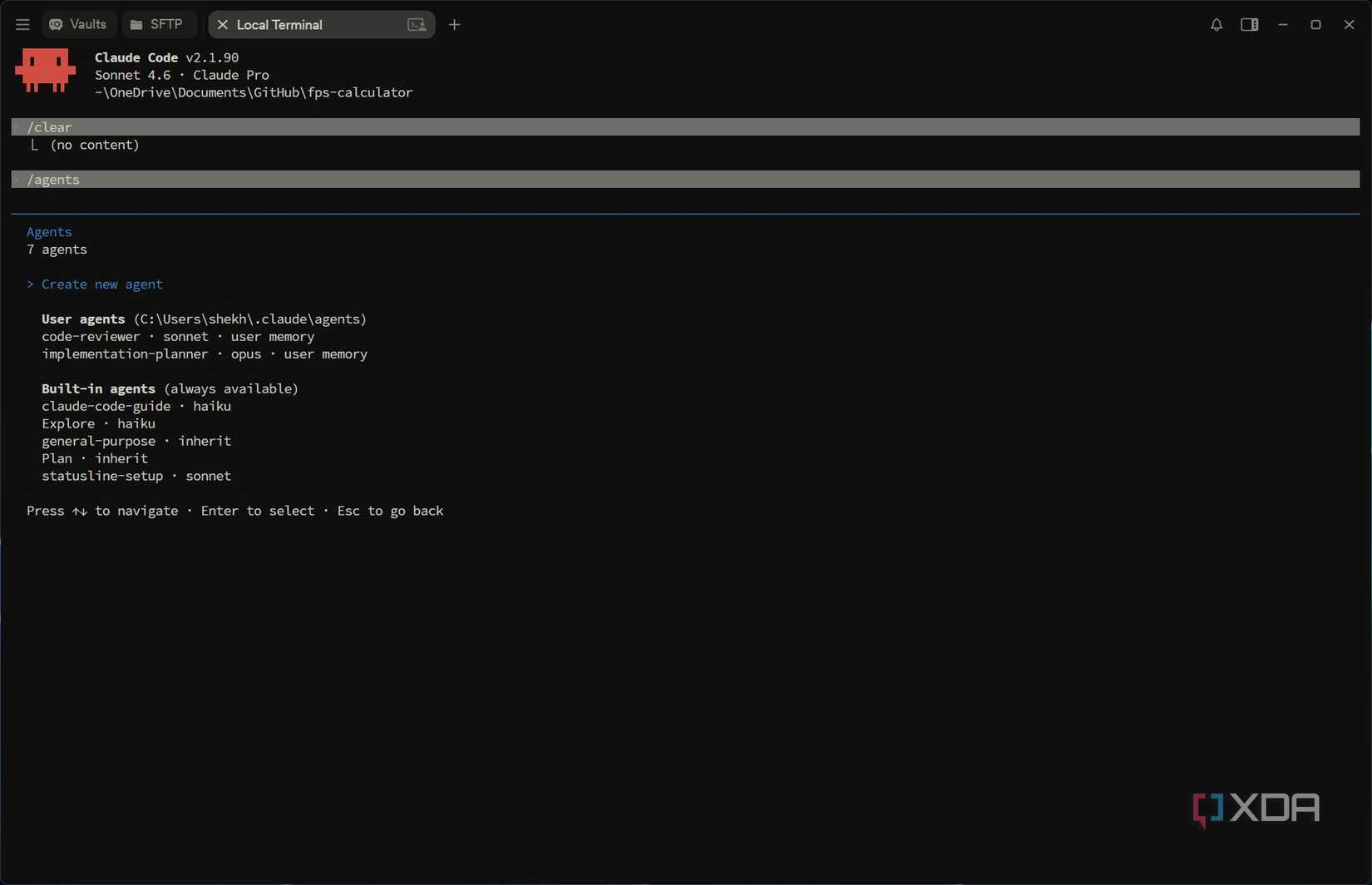The height and width of the screenshot is (885, 1372).
Task: Add a new tab with plus icon
Action: 454,25
